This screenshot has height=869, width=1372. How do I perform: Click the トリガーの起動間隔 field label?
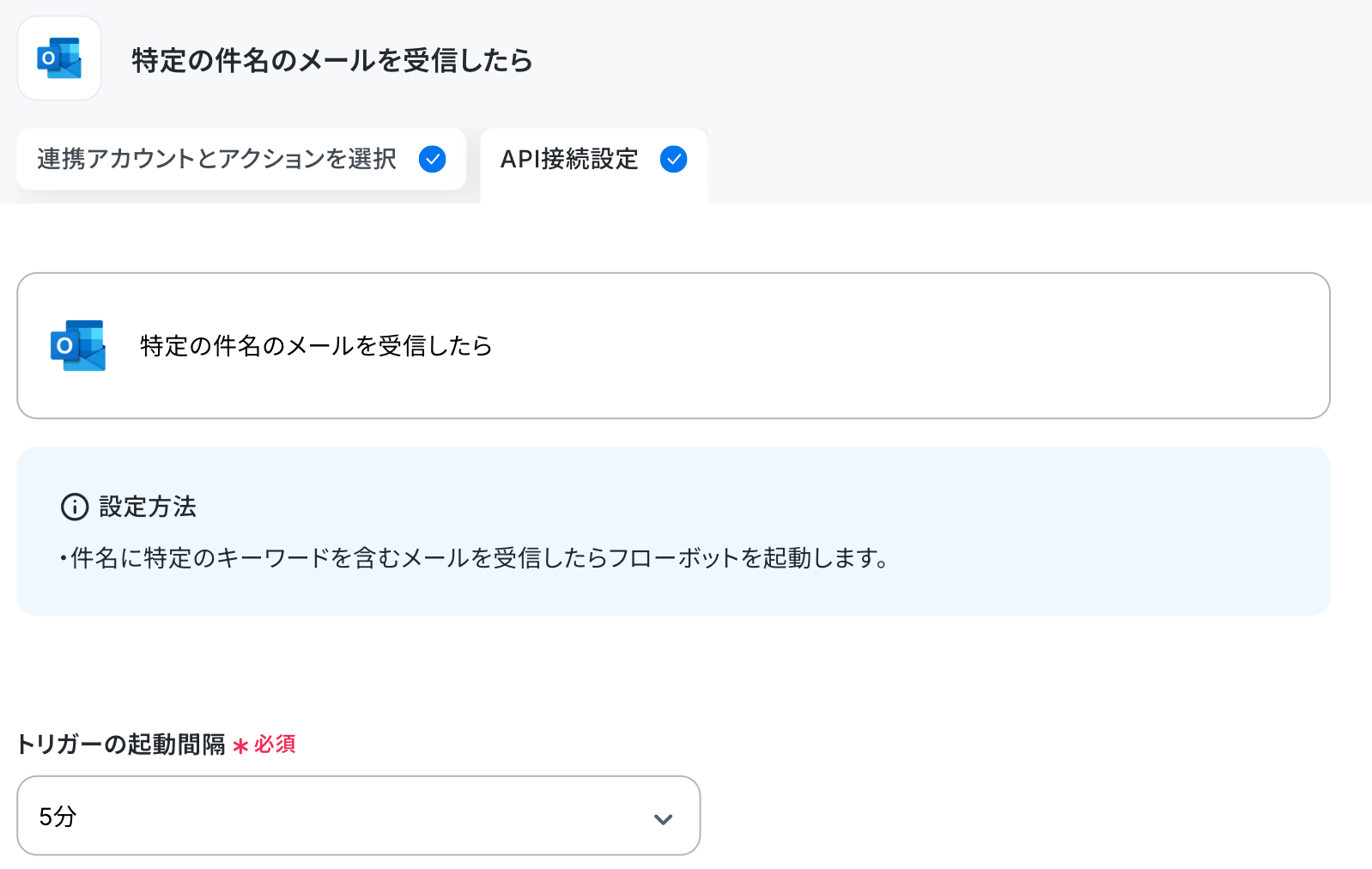121,744
